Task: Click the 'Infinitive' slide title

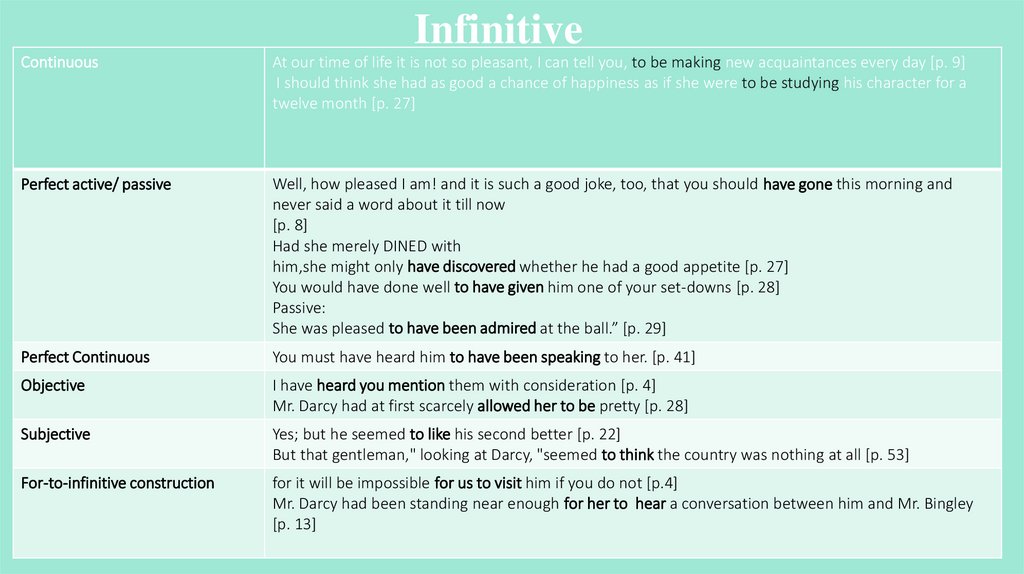Action: point(498,29)
